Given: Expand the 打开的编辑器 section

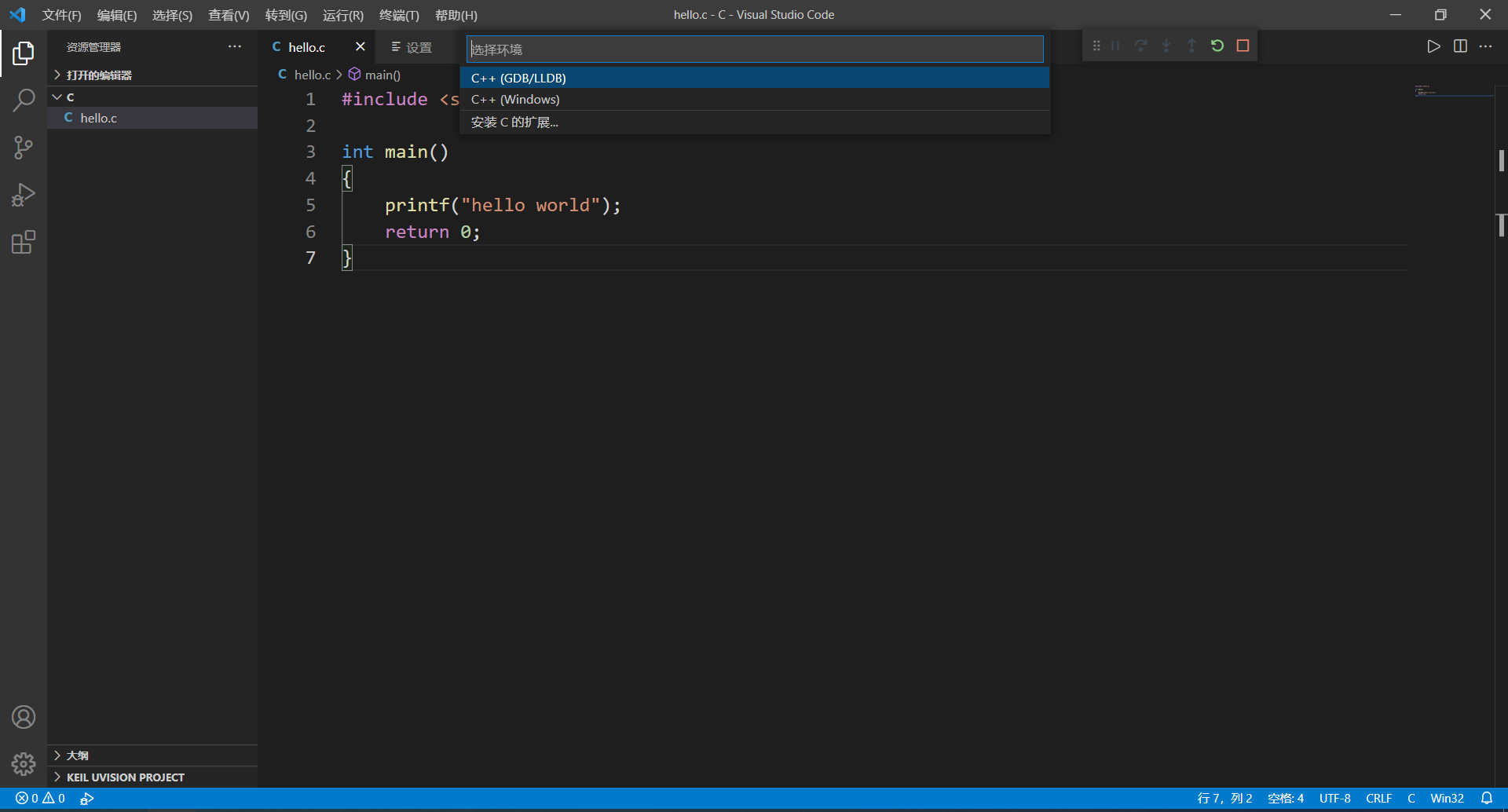Looking at the screenshot, I should [x=152, y=75].
